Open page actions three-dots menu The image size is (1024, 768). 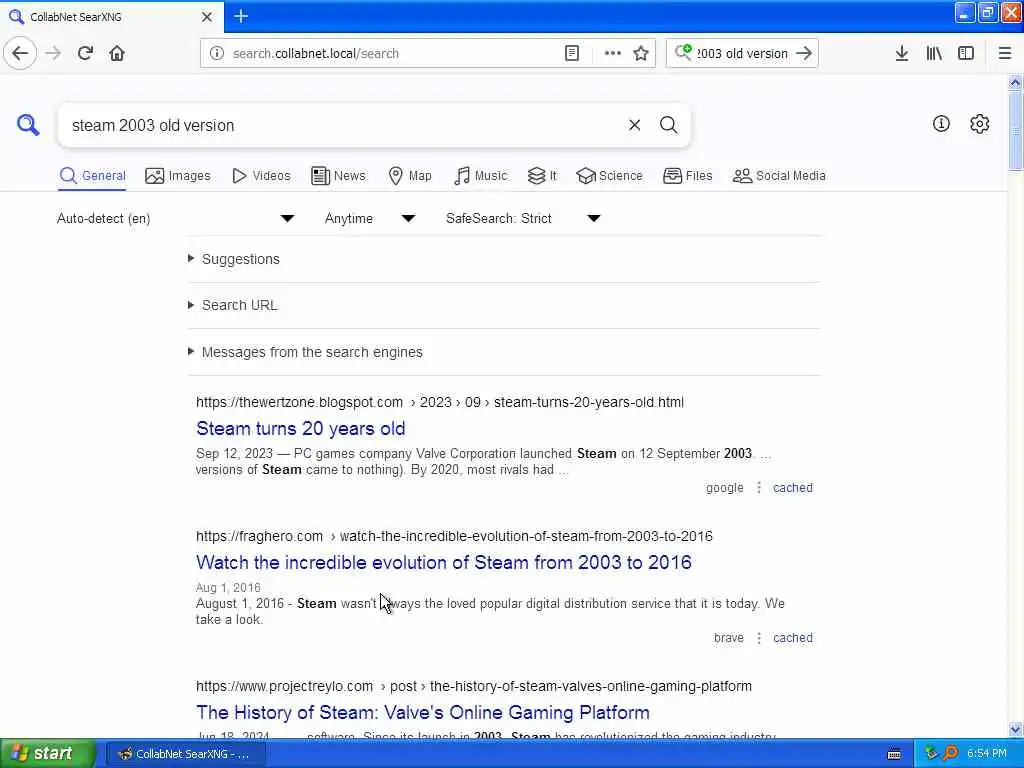point(613,53)
